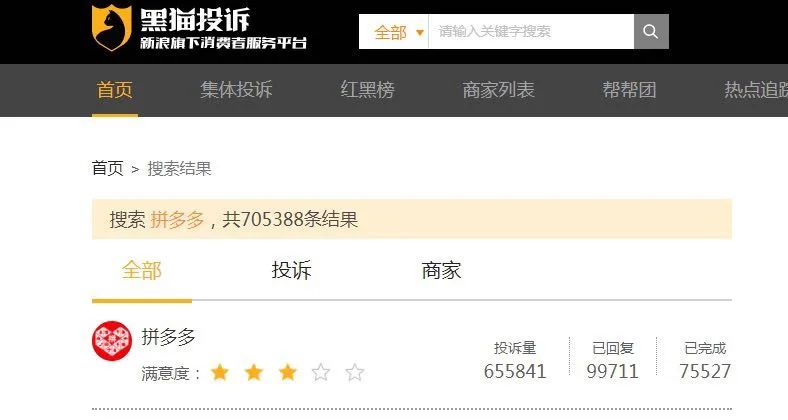Viewport: 788px width, 420px height.
Task: Switch to the 商家 results tab
Action: pos(441,270)
